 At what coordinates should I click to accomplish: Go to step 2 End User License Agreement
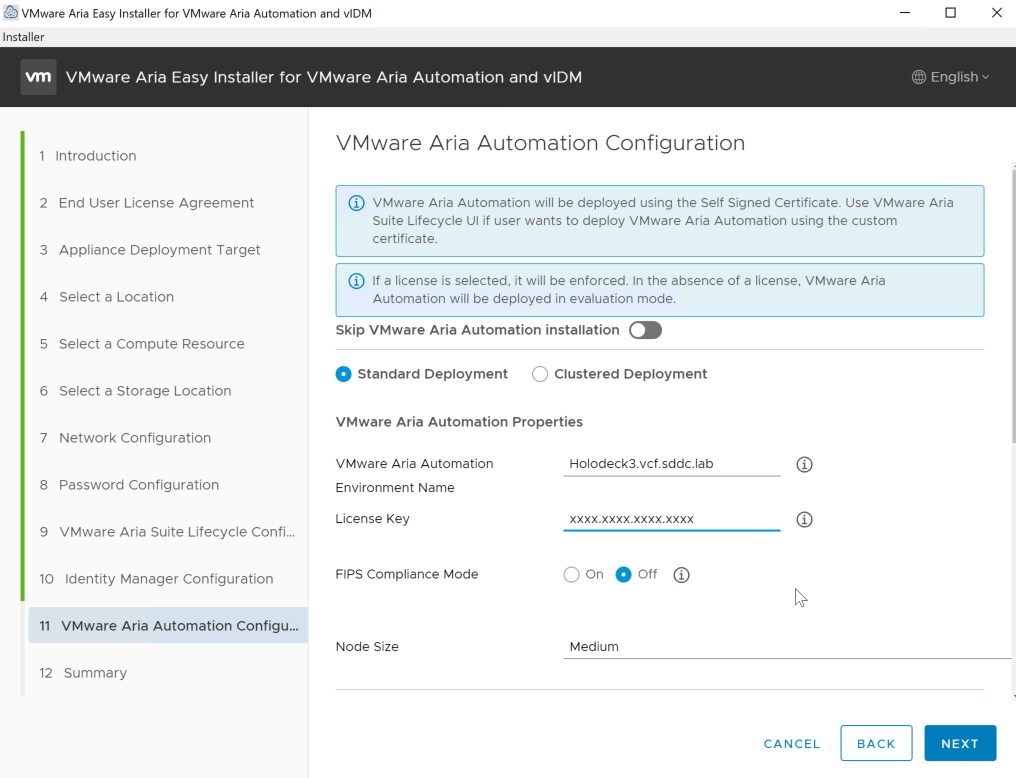[146, 203]
